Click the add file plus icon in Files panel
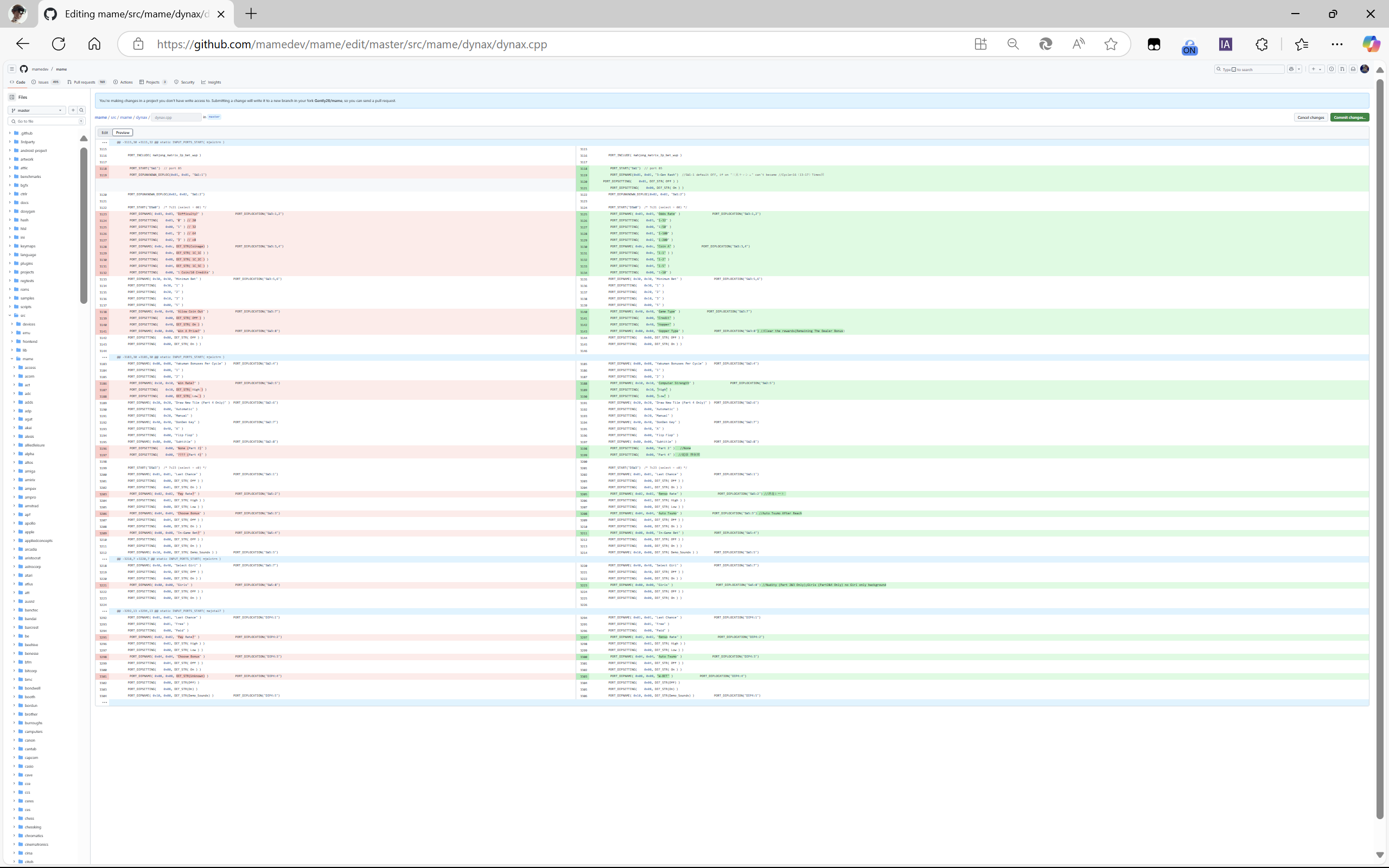 click(x=73, y=110)
